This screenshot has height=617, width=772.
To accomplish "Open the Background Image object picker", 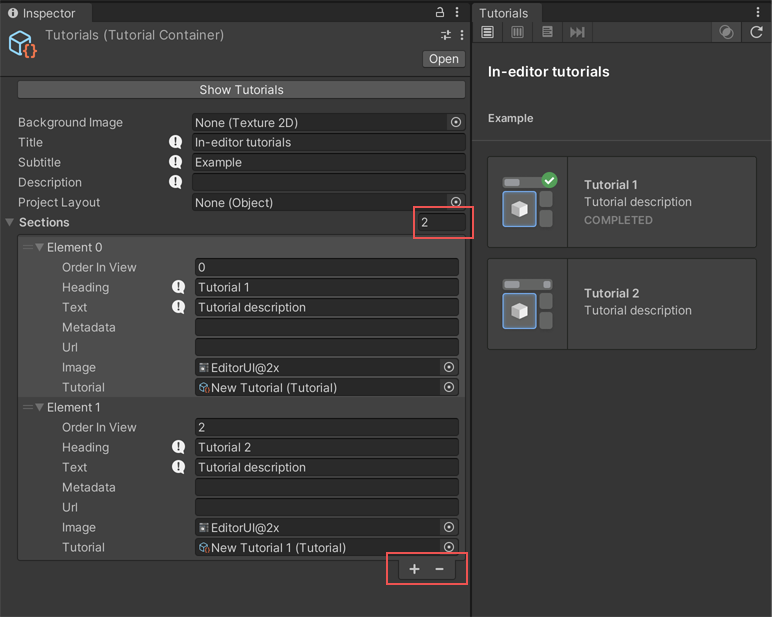I will click(x=455, y=122).
